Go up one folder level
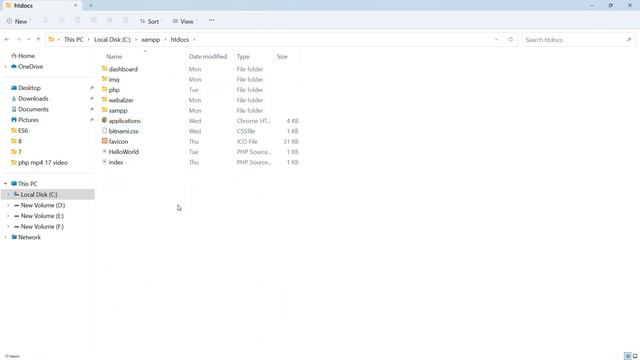Viewport: 640px width, 360px height. click(38, 40)
